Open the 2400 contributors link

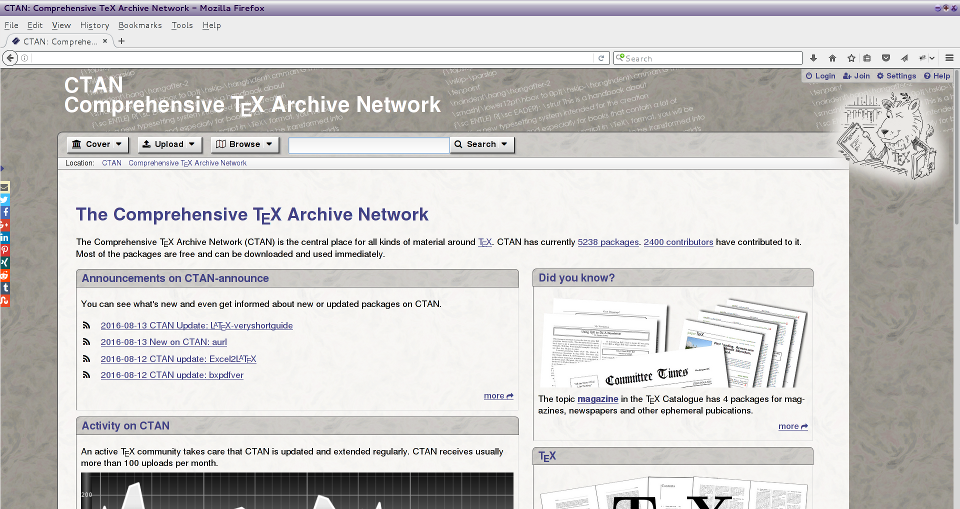pos(678,242)
